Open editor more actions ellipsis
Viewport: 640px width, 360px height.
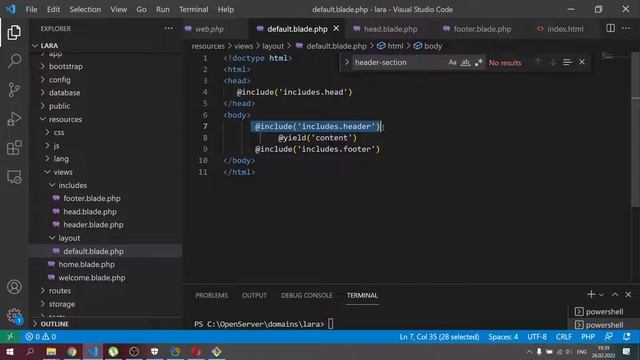626,28
